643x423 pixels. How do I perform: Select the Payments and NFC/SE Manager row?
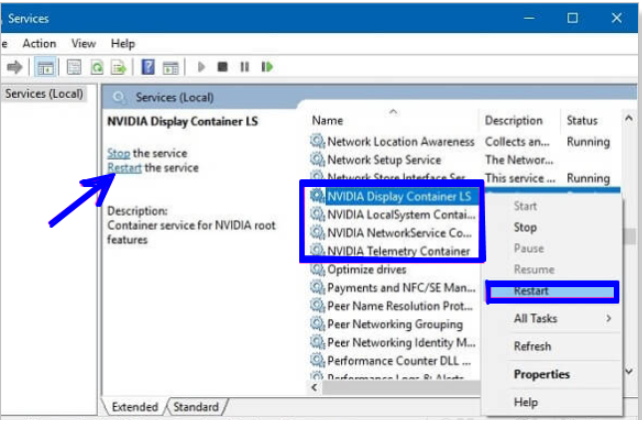(x=394, y=288)
